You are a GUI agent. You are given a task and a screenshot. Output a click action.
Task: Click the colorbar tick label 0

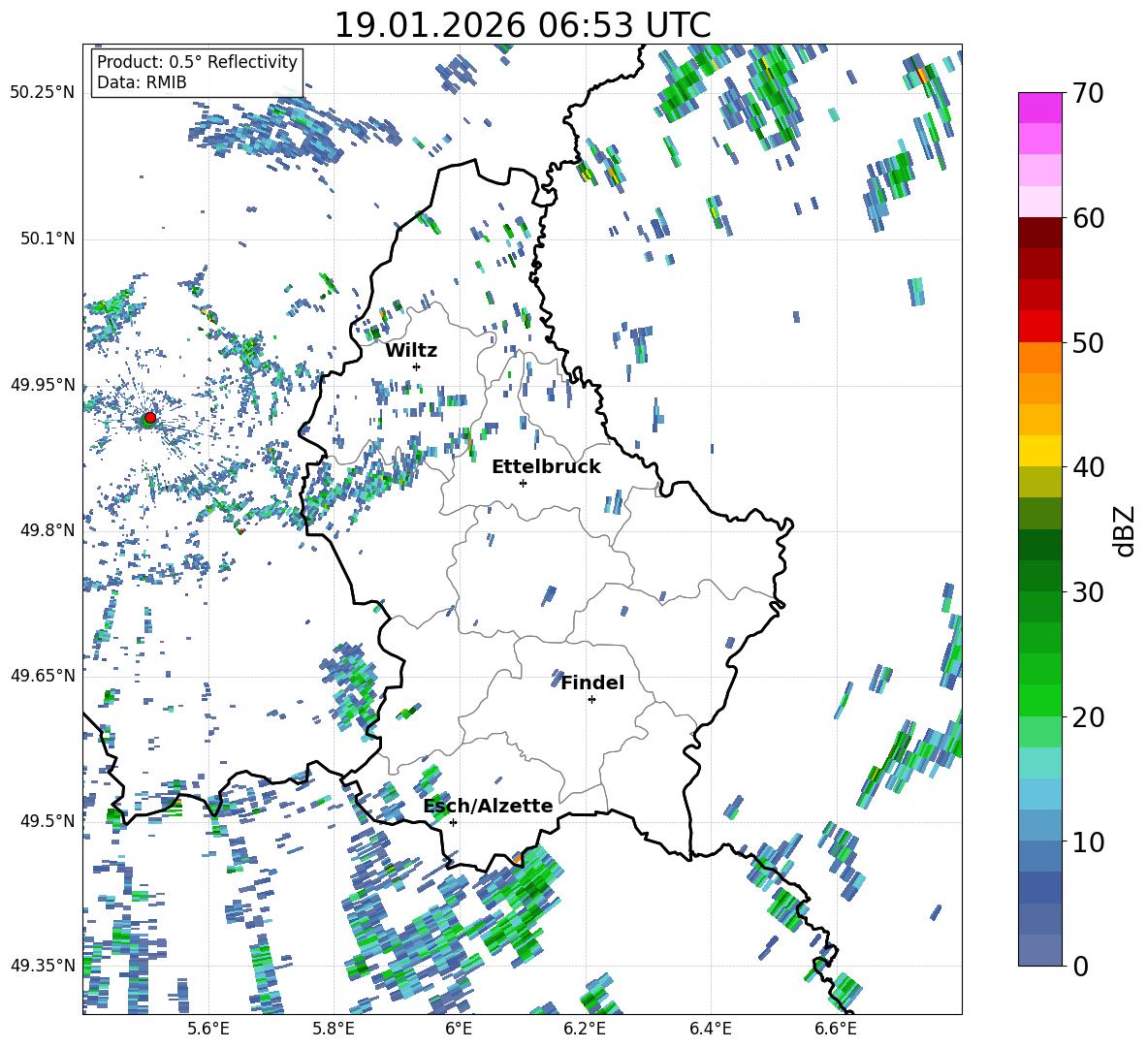1080,966
